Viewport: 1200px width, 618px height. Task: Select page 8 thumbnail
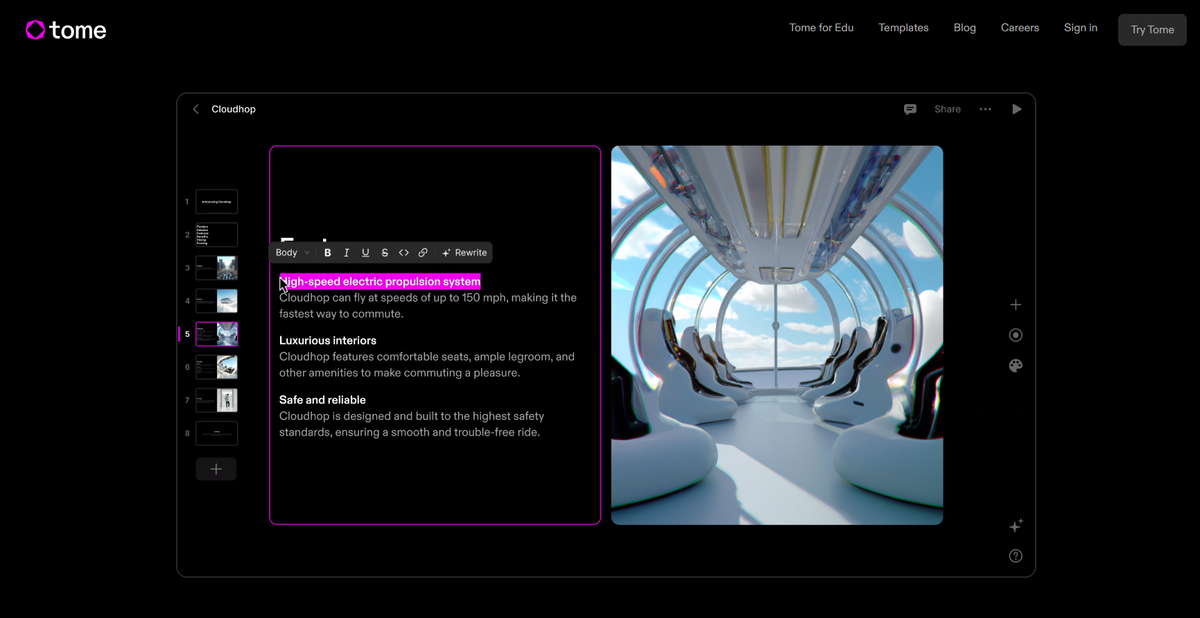pos(217,433)
